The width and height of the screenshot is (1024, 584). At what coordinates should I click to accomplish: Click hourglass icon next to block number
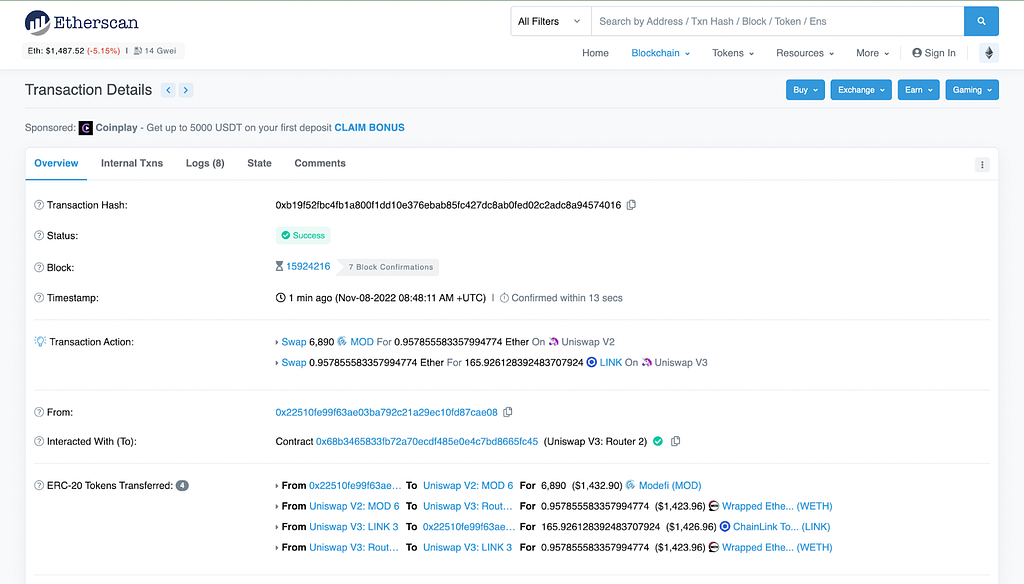pyautogui.click(x=280, y=267)
